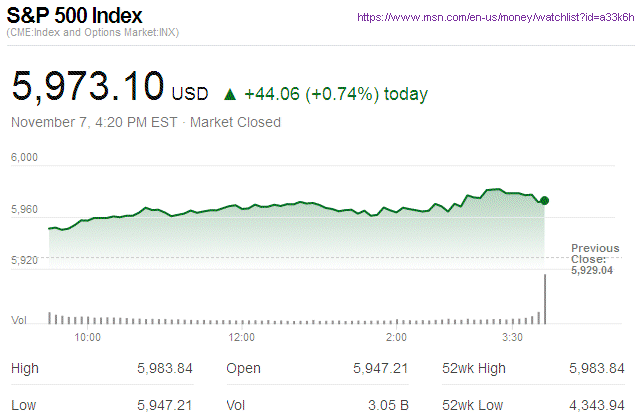This screenshot has height=420, width=640.
Task: Click the 12:00 time axis label
Action: [x=243, y=337]
